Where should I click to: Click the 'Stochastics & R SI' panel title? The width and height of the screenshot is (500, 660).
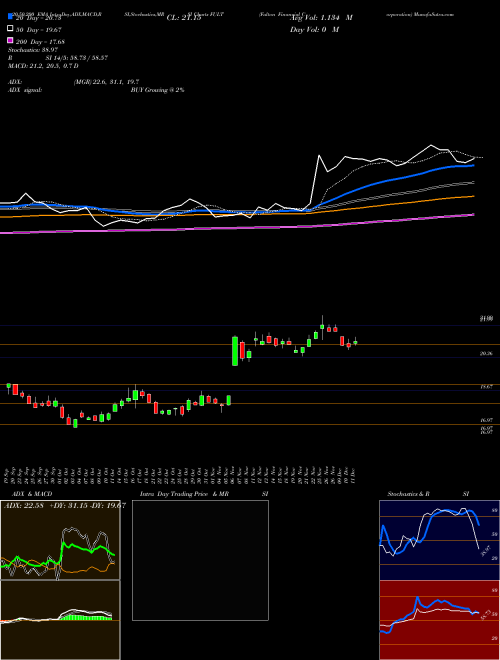pos(428,494)
